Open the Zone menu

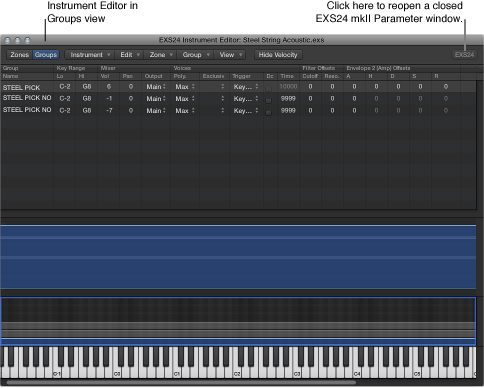(x=161, y=55)
